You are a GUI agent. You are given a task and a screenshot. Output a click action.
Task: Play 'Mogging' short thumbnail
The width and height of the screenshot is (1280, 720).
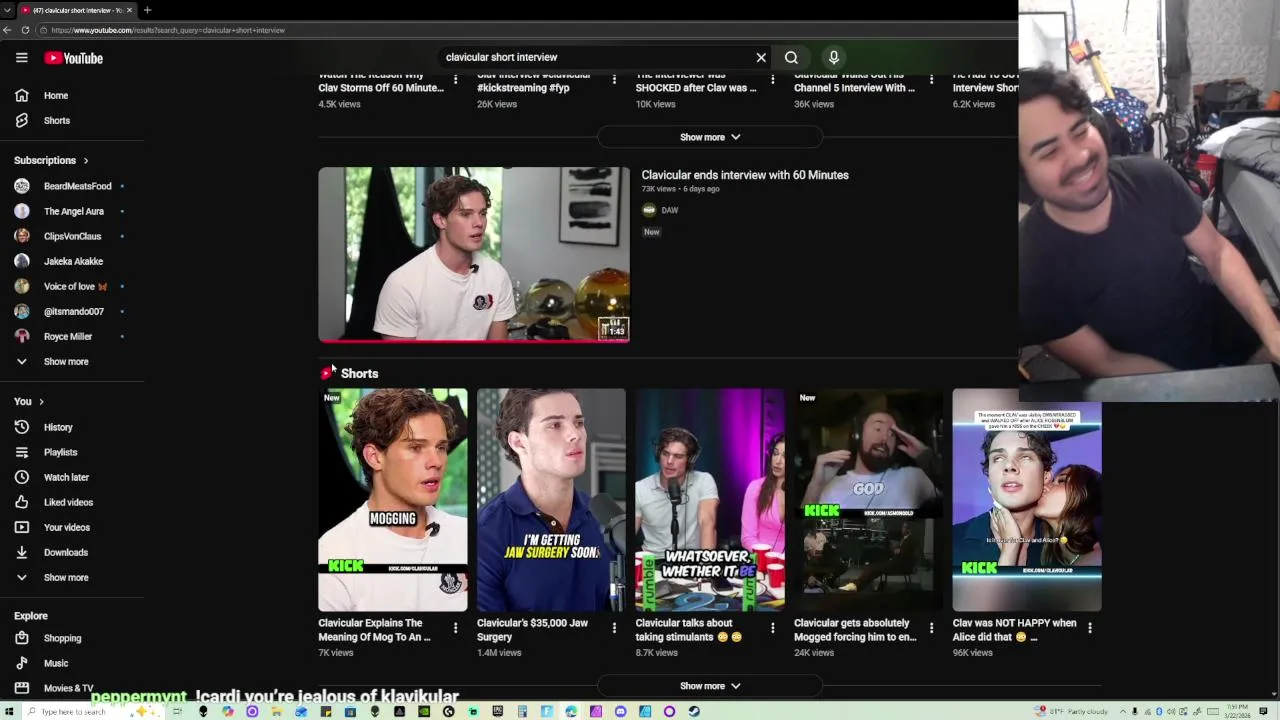pos(393,500)
